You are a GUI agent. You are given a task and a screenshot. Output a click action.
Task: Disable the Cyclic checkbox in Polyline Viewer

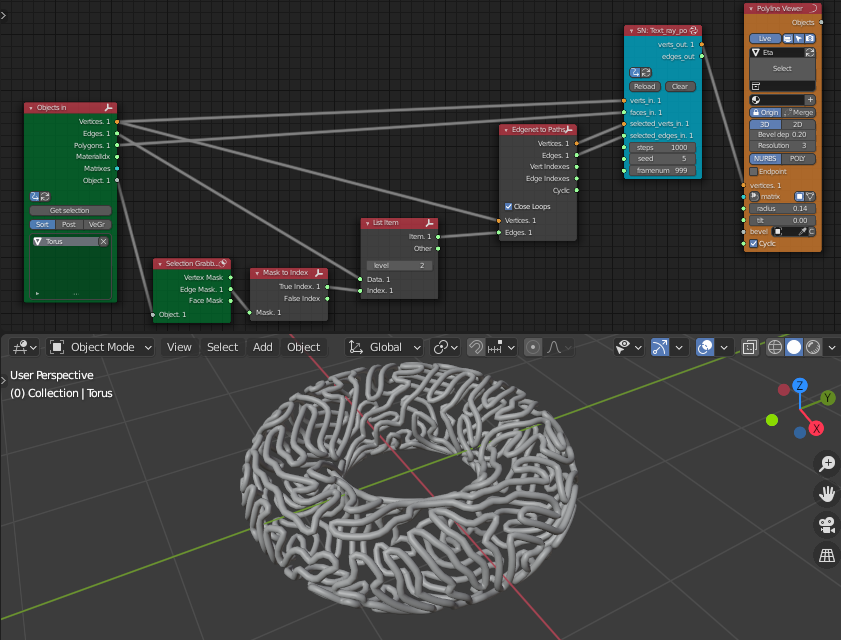[x=753, y=243]
